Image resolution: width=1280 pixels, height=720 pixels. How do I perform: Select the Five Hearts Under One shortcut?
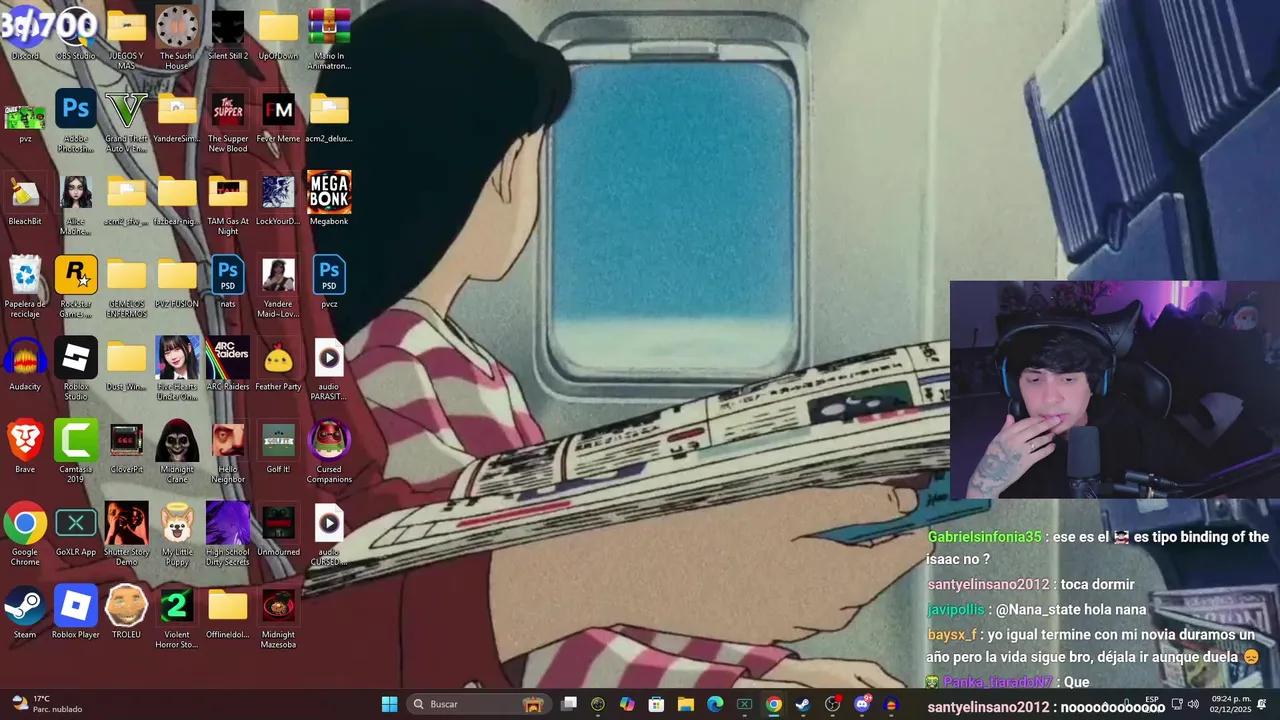[177, 370]
